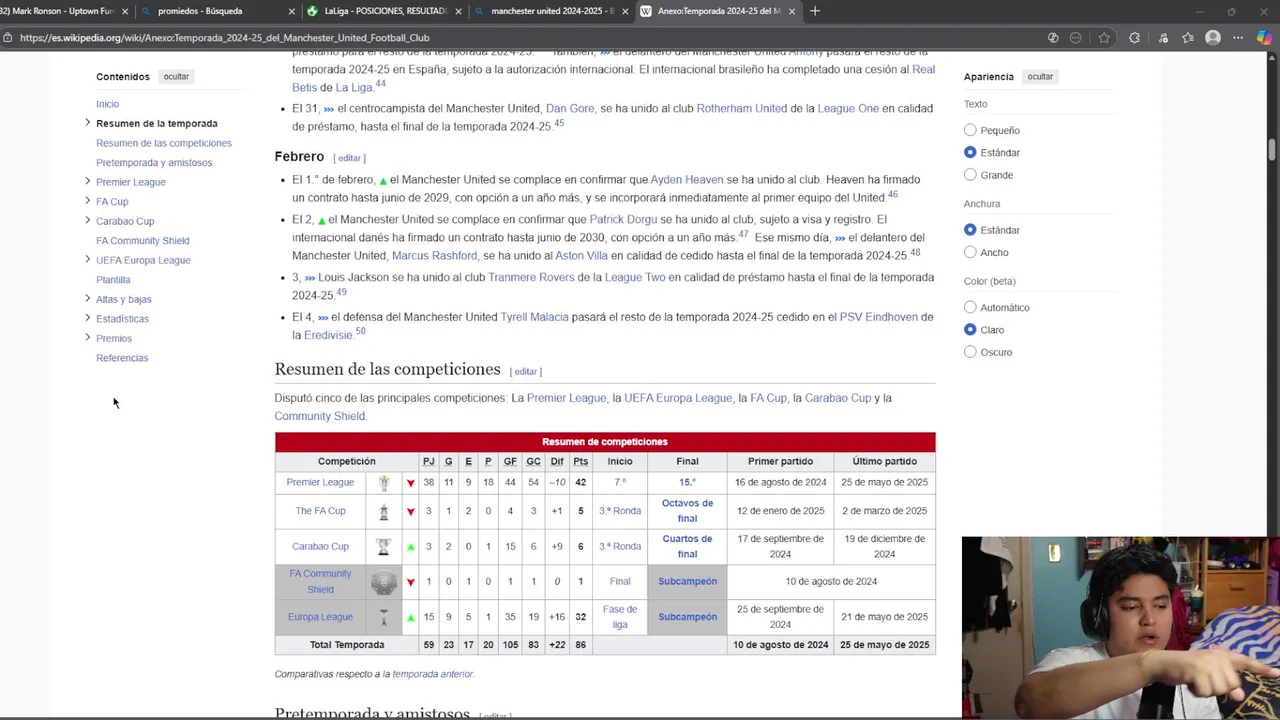
Task: Go to Inicio in contents sidebar
Action: click(107, 104)
